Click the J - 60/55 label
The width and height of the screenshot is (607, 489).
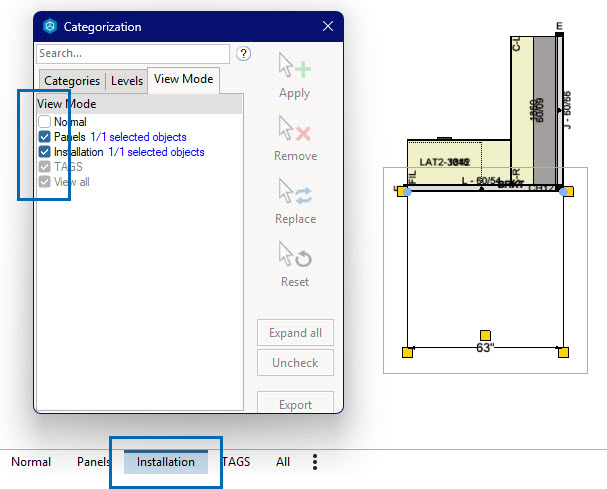[567, 110]
